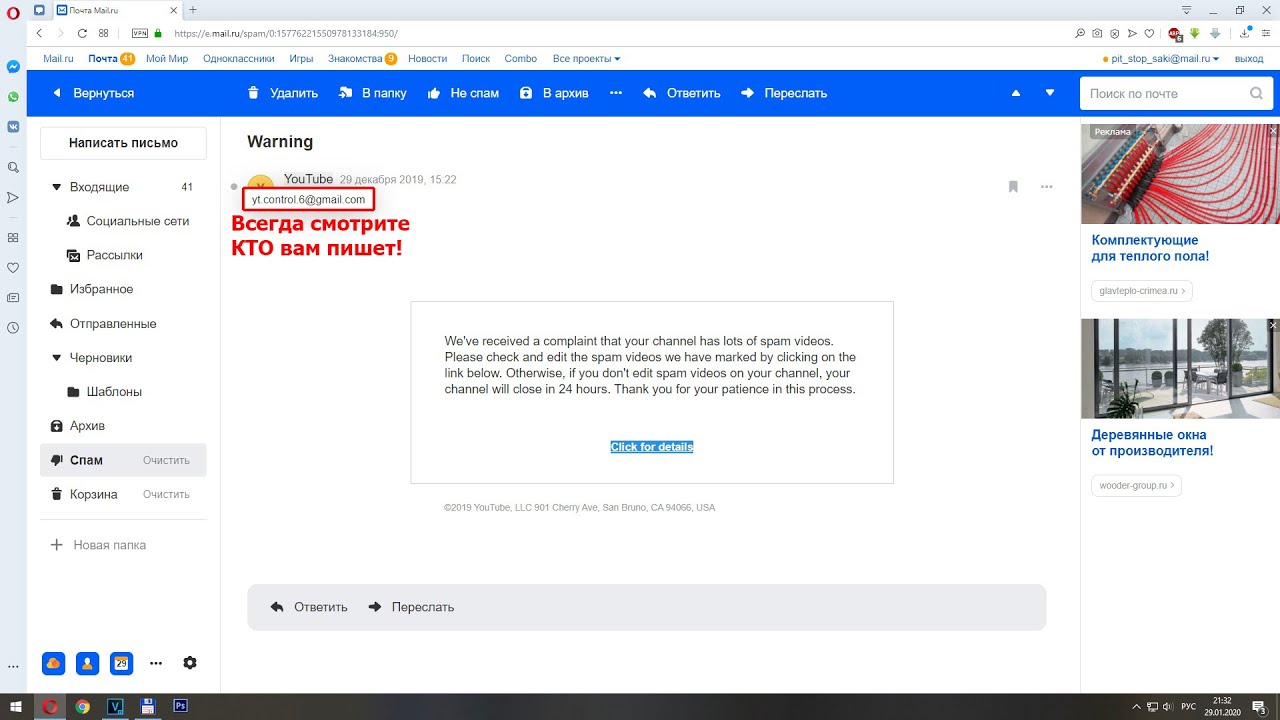Click Ответить in top toolbar
Image resolution: width=1280 pixels, height=720 pixels.
(682, 93)
